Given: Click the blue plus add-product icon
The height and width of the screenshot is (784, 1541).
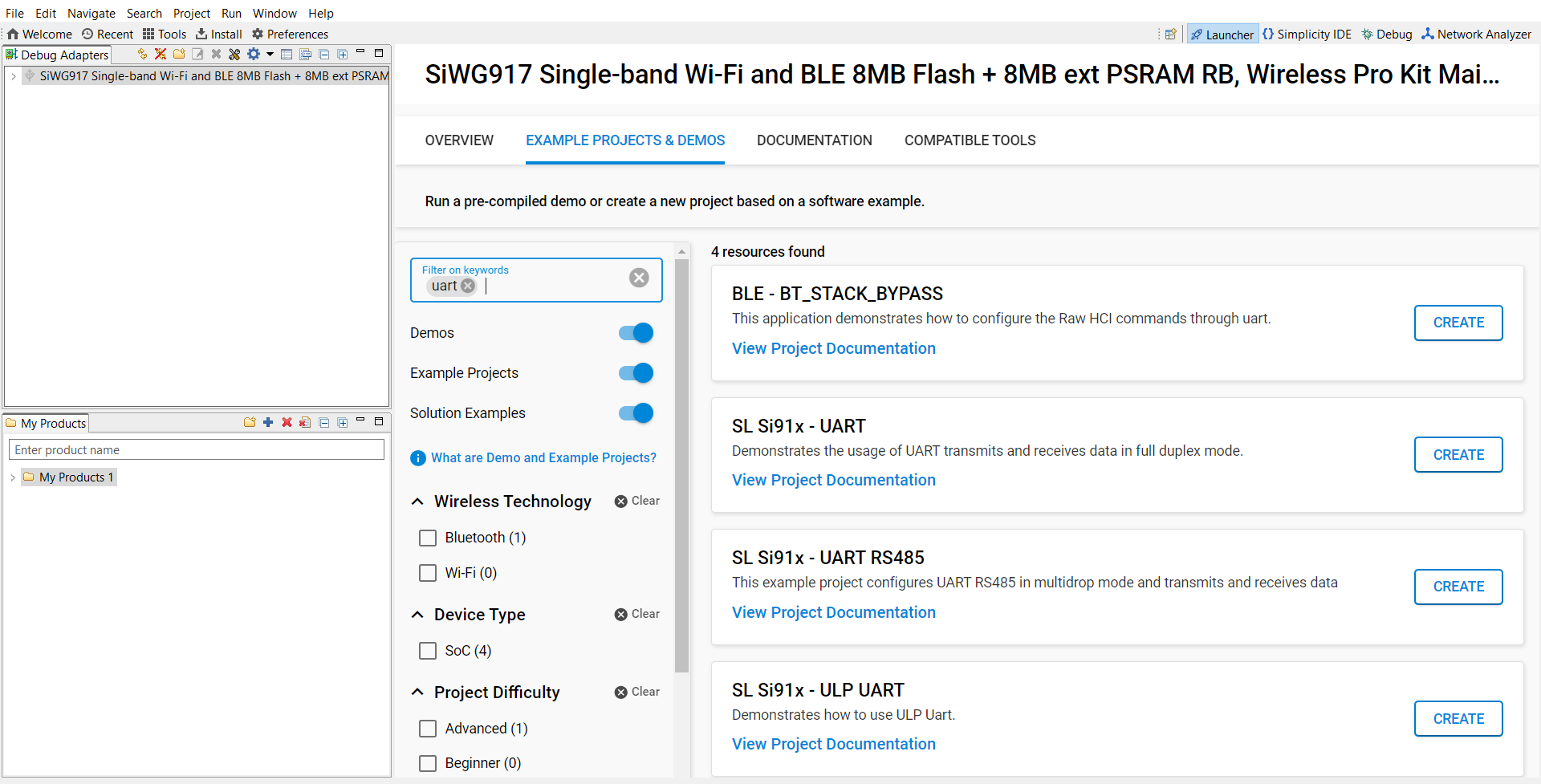Looking at the screenshot, I should (268, 422).
